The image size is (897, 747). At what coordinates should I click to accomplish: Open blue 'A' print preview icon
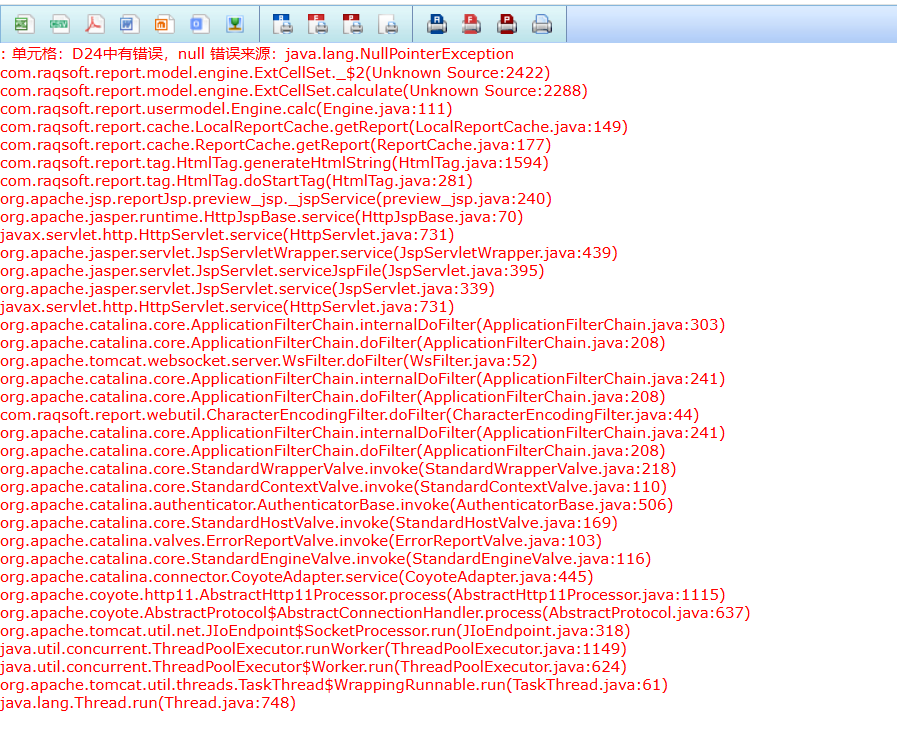coord(283,24)
